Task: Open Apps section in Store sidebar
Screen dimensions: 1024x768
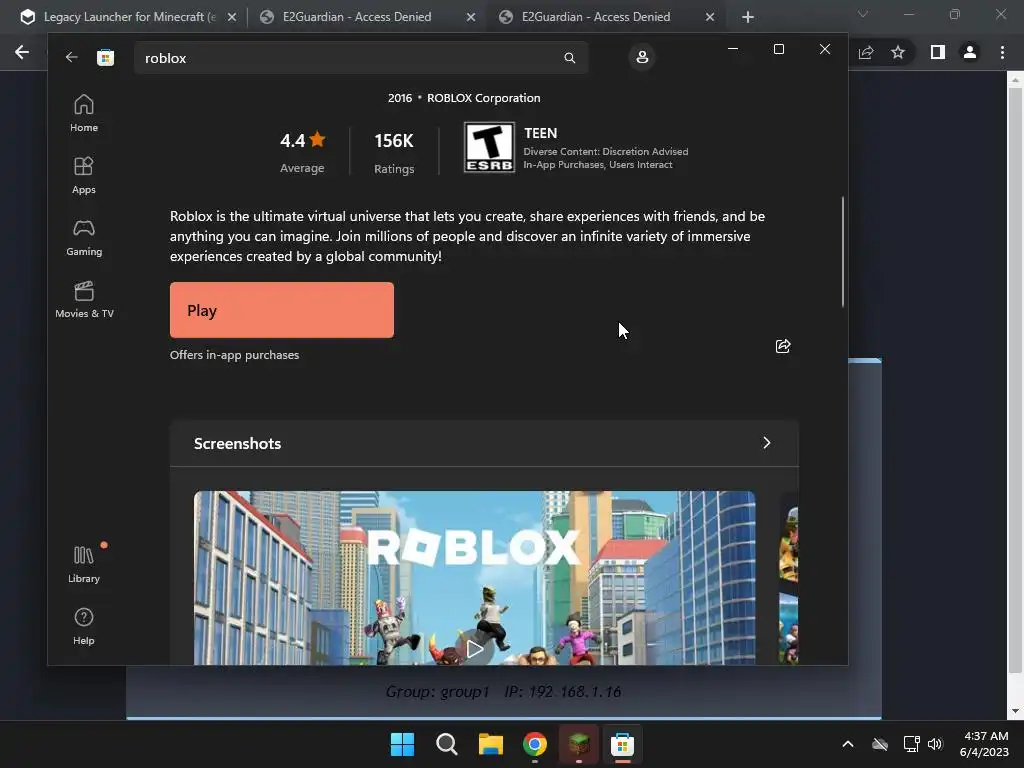Action: tap(84, 175)
